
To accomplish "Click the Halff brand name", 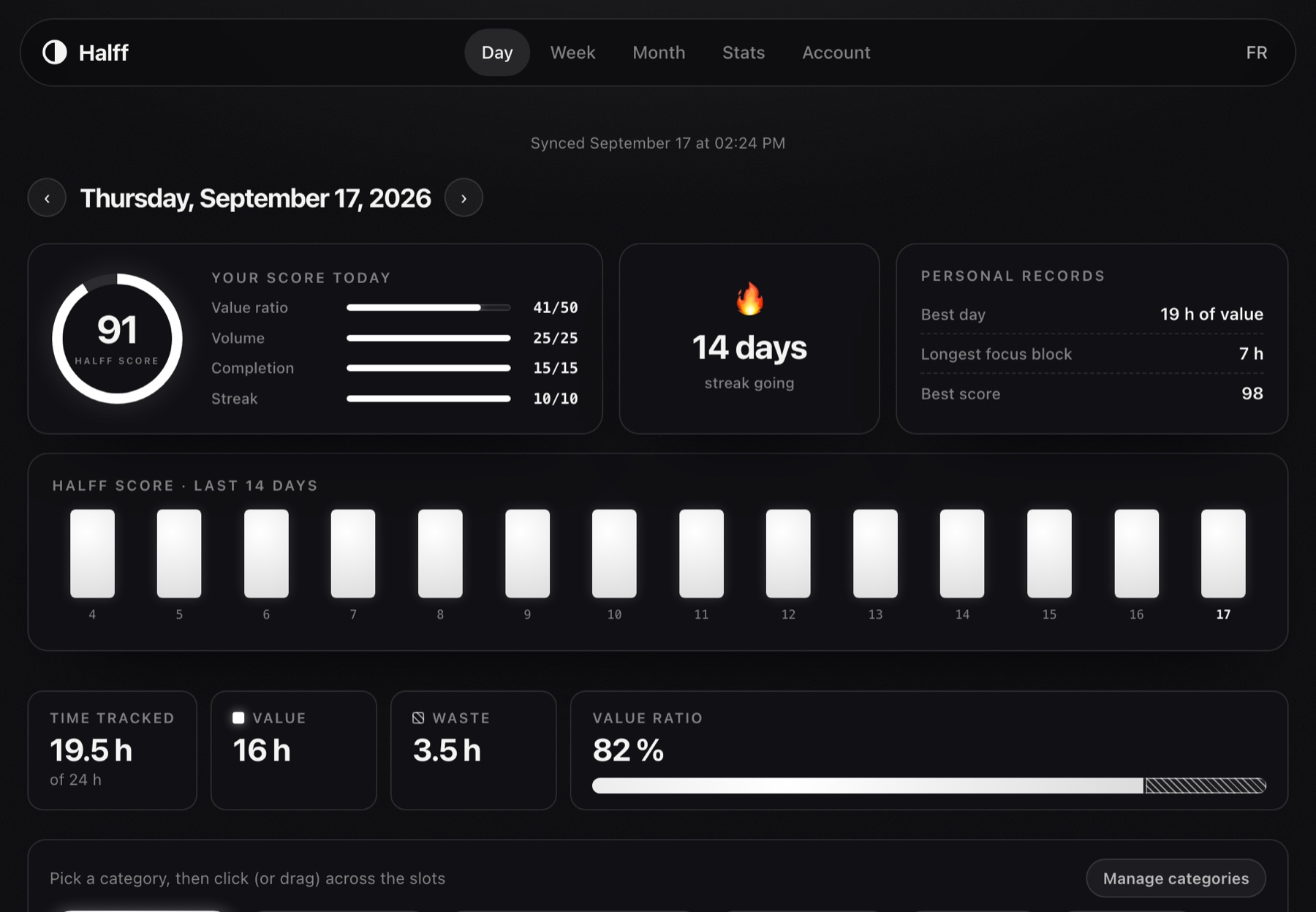I will (103, 53).
